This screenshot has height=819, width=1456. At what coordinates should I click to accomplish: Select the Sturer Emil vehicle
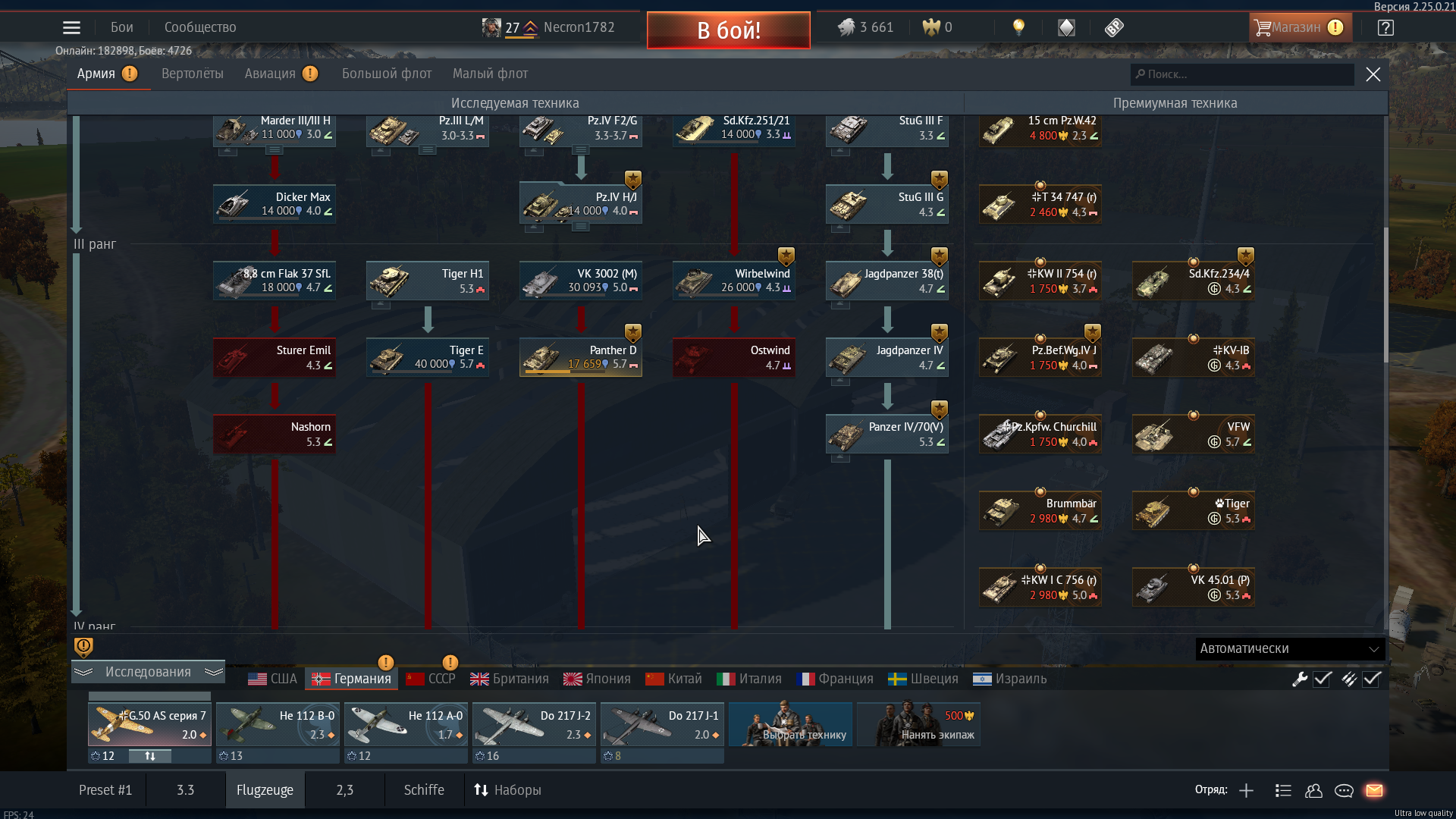[274, 357]
